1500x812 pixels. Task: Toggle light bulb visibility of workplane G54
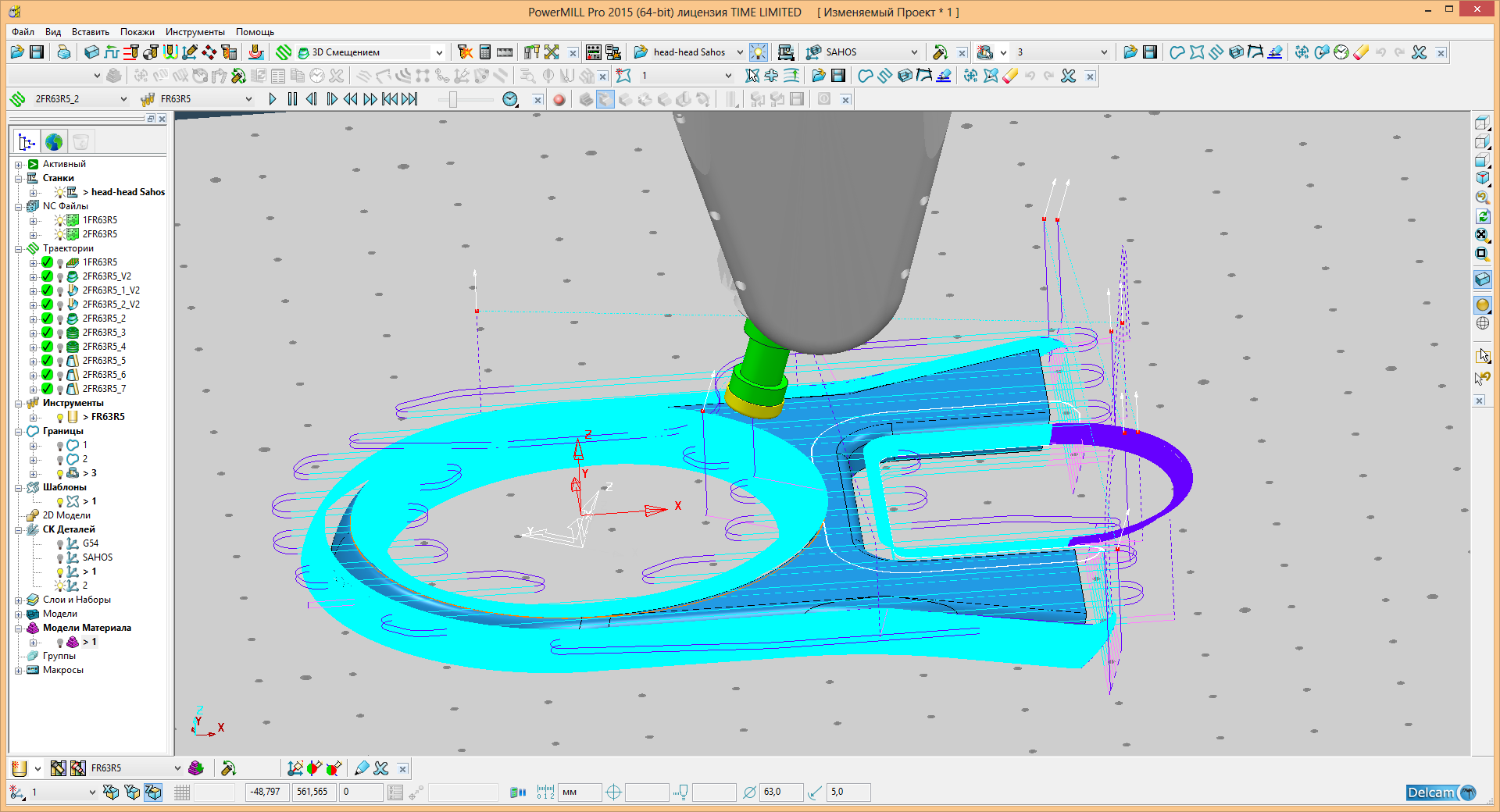pyautogui.click(x=60, y=544)
